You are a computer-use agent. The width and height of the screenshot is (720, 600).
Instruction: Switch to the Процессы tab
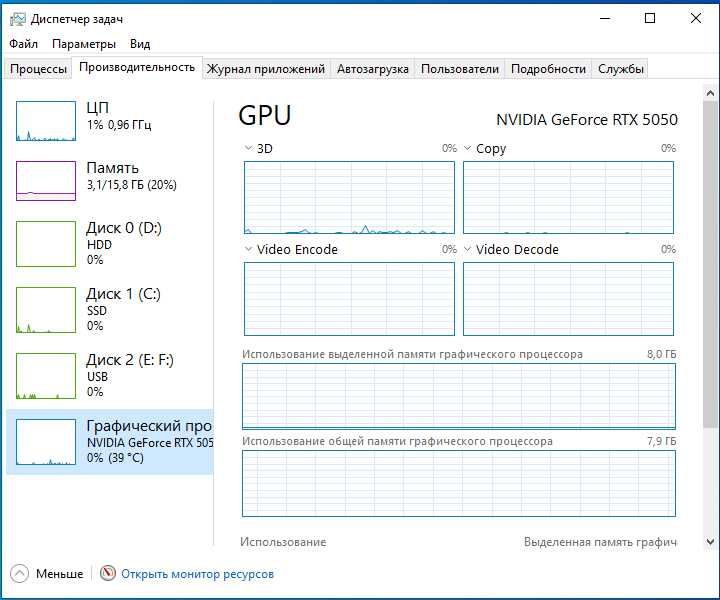(x=39, y=69)
